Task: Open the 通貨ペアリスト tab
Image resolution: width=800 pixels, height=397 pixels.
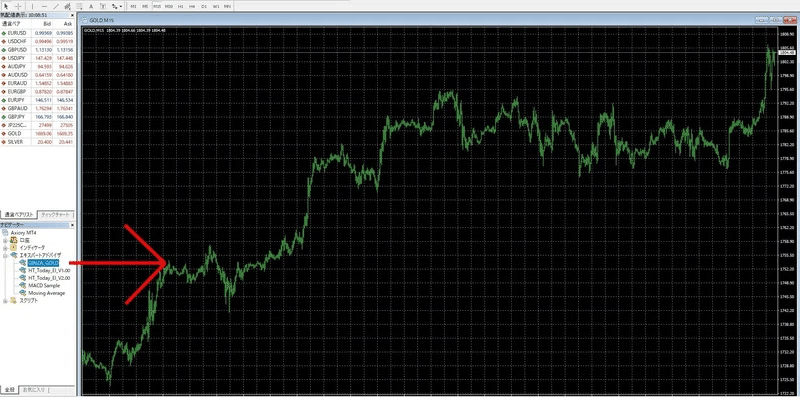Action: [x=19, y=214]
